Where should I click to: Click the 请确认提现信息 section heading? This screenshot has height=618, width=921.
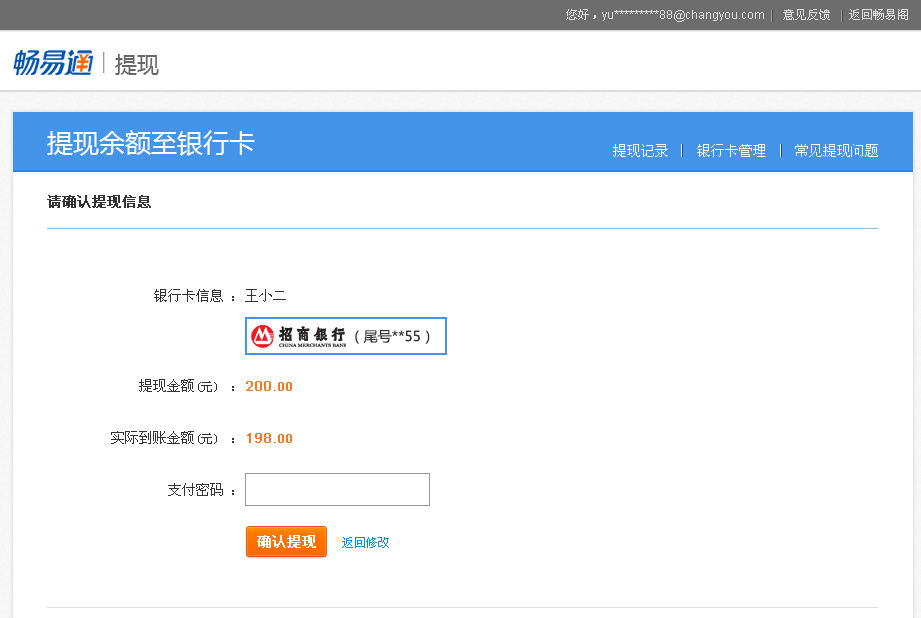coord(99,202)
